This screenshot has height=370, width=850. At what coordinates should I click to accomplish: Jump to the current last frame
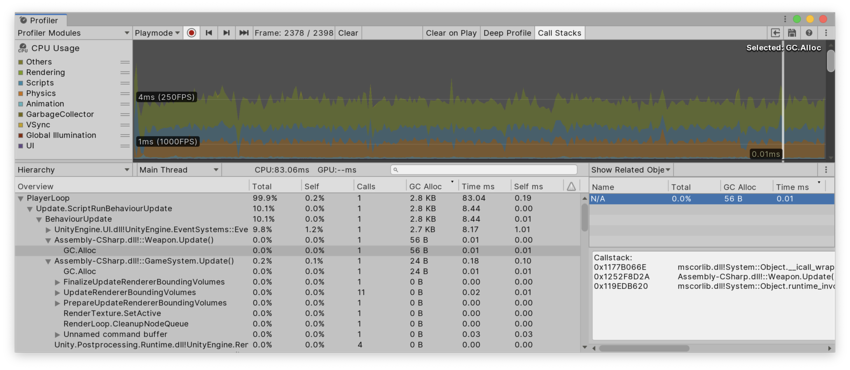(244, 33)
